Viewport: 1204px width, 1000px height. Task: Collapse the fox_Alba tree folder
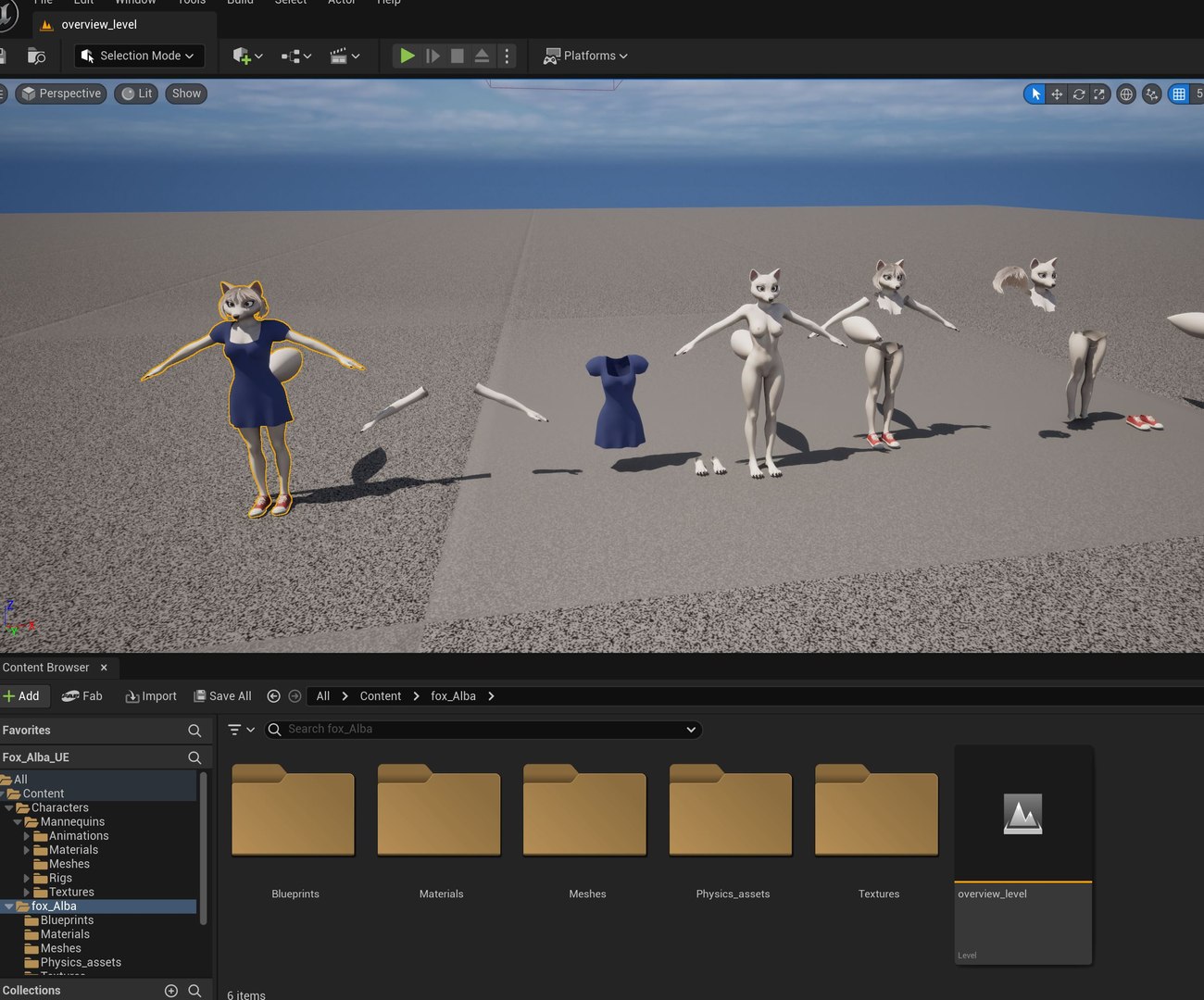coord(9,906)
